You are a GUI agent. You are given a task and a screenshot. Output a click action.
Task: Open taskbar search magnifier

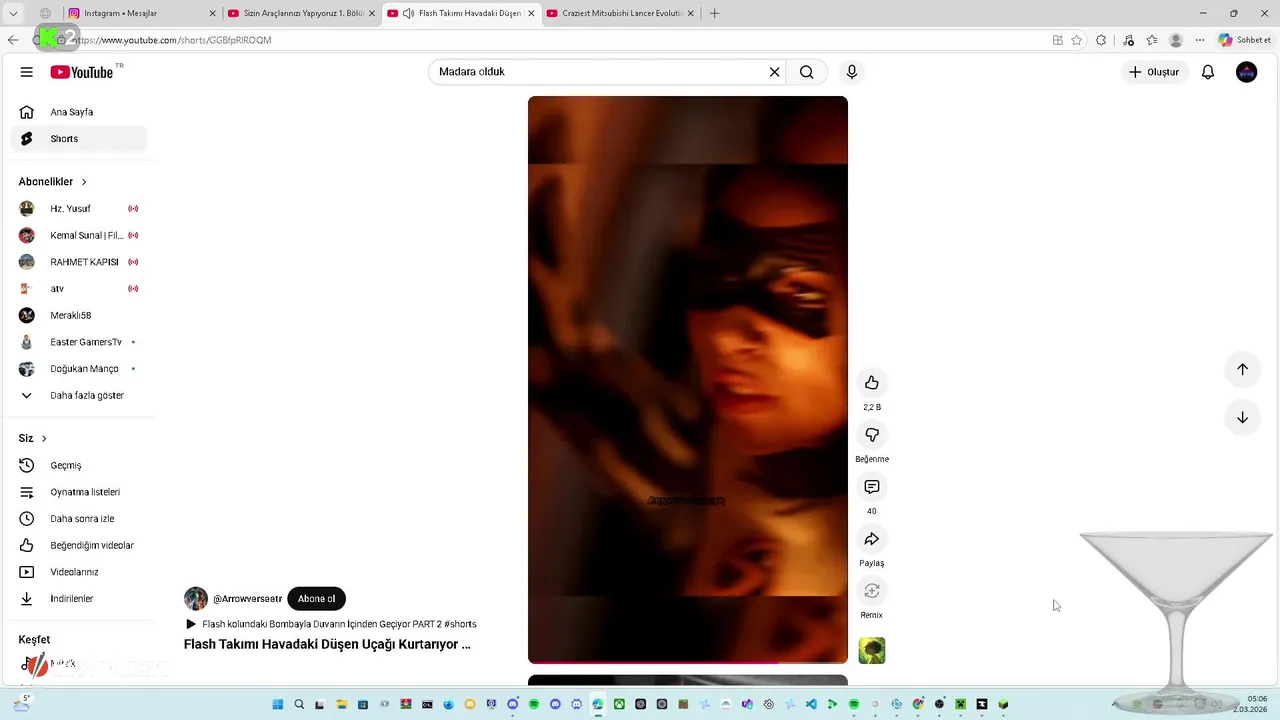click(x=299, y=704)
